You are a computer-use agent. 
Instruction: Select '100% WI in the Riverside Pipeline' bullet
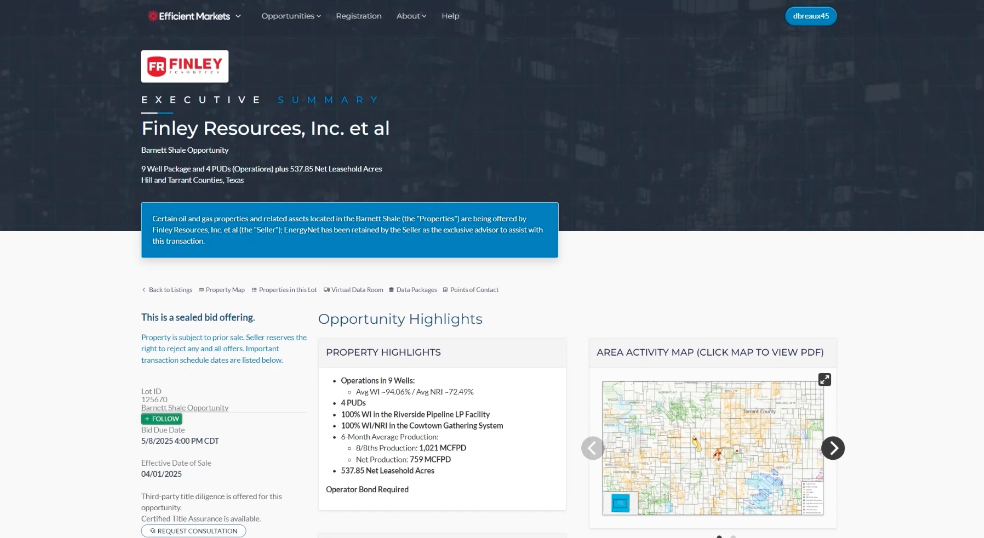(415, 414)
